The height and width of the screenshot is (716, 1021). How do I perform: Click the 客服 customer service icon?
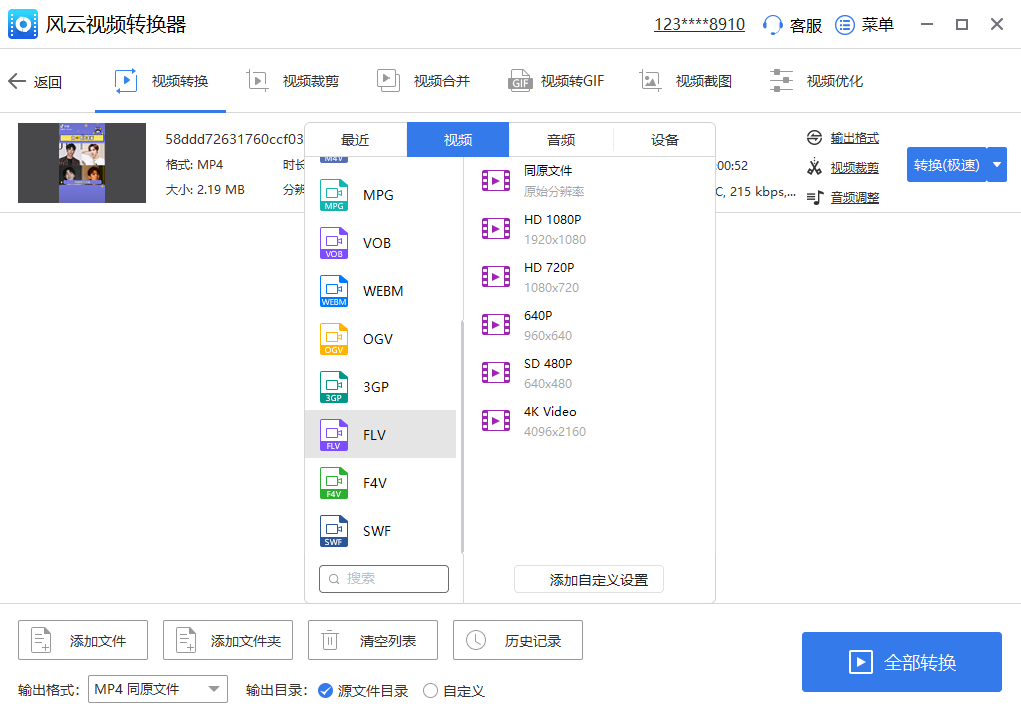773,25
